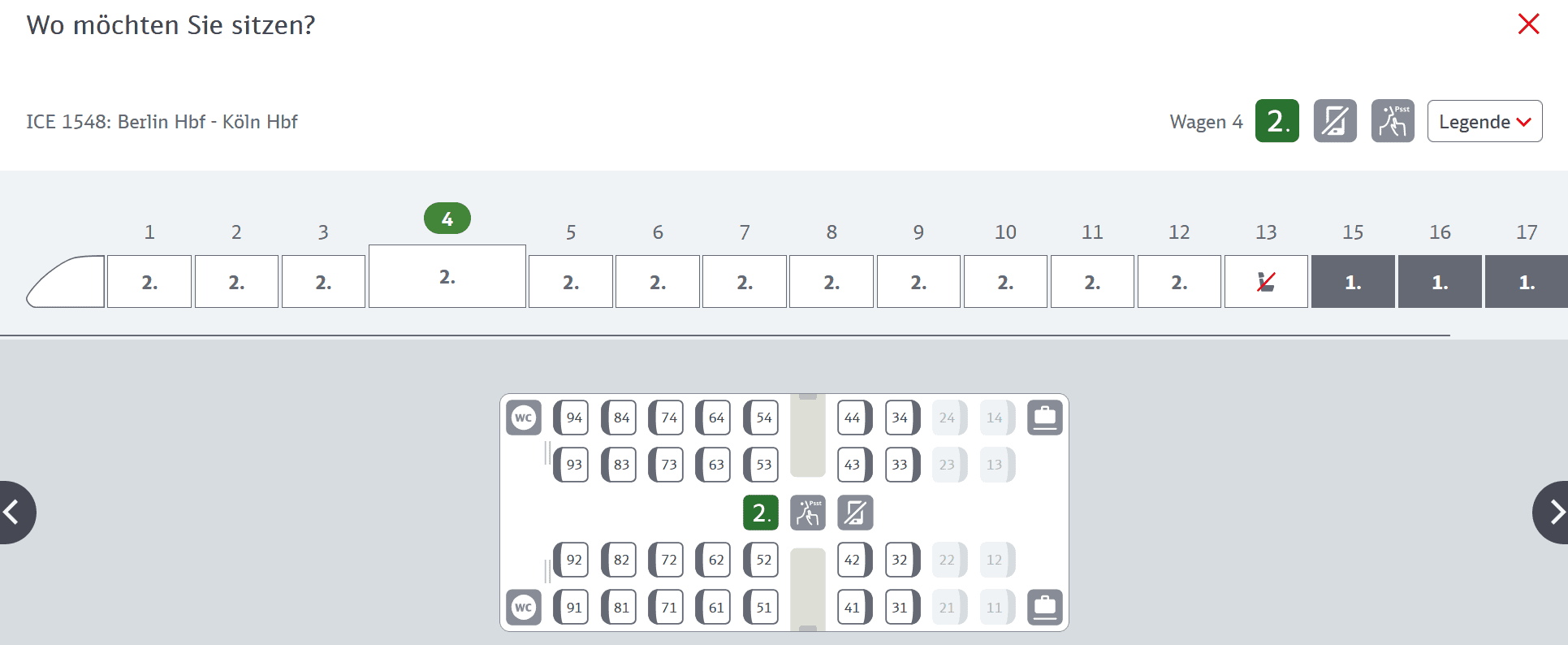Close the seat selection dialog
This screenshot has height=645, width=1568.
pos(1528,24)
